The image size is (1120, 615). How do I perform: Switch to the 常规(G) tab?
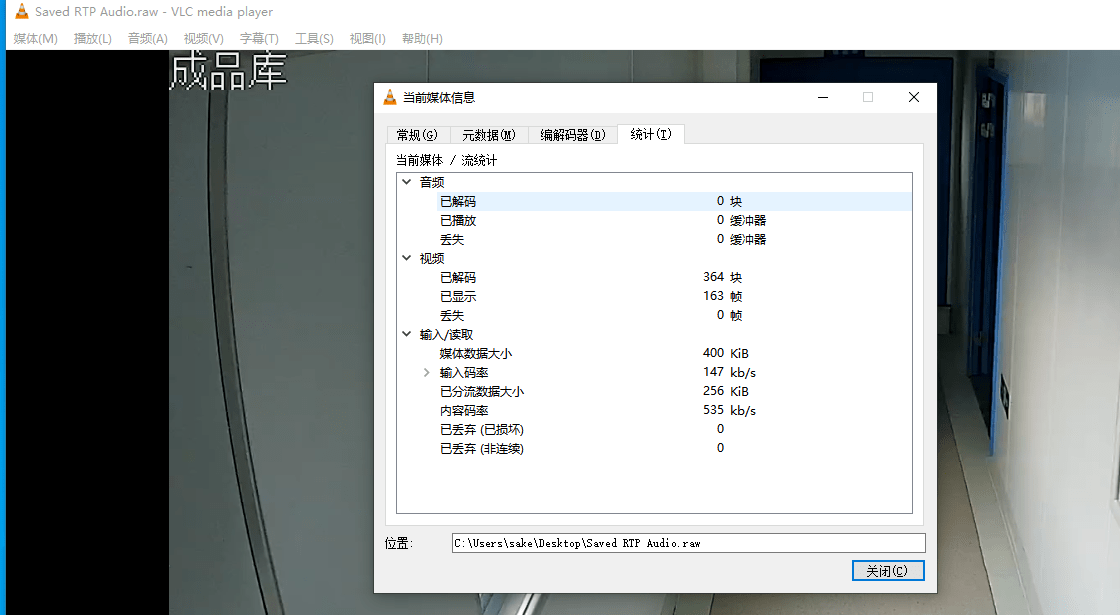tap(418, 135)
